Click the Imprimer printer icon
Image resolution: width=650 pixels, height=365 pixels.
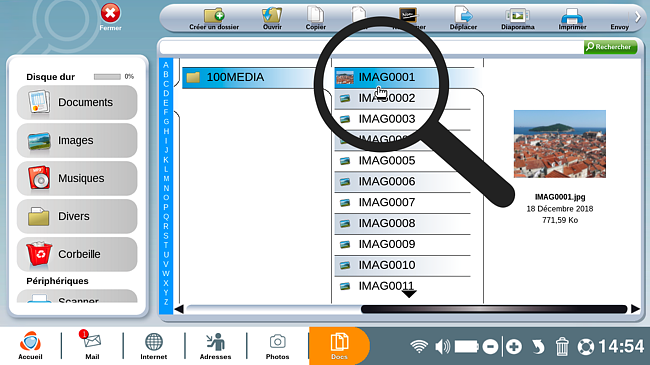coord(572,16)
